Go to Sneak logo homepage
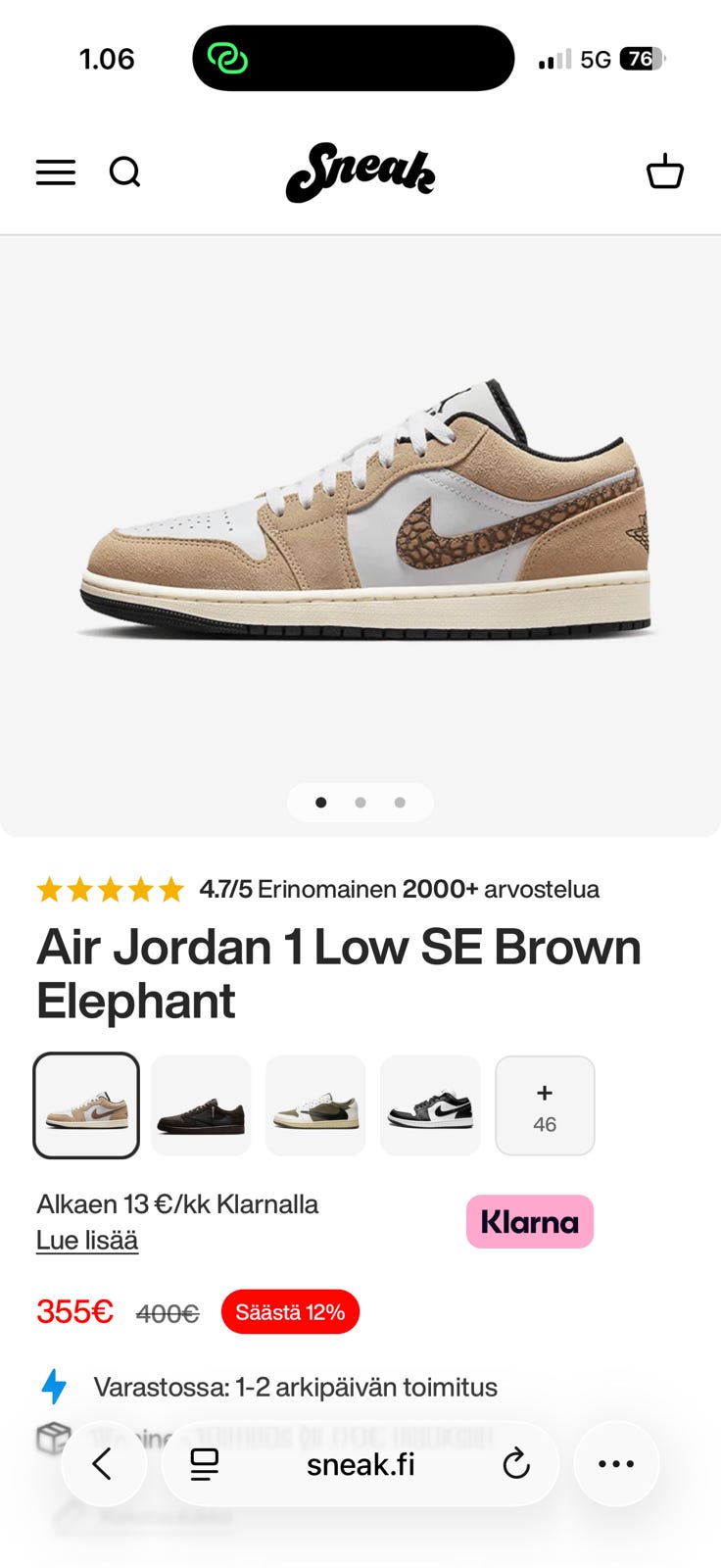 coord(360,173)
